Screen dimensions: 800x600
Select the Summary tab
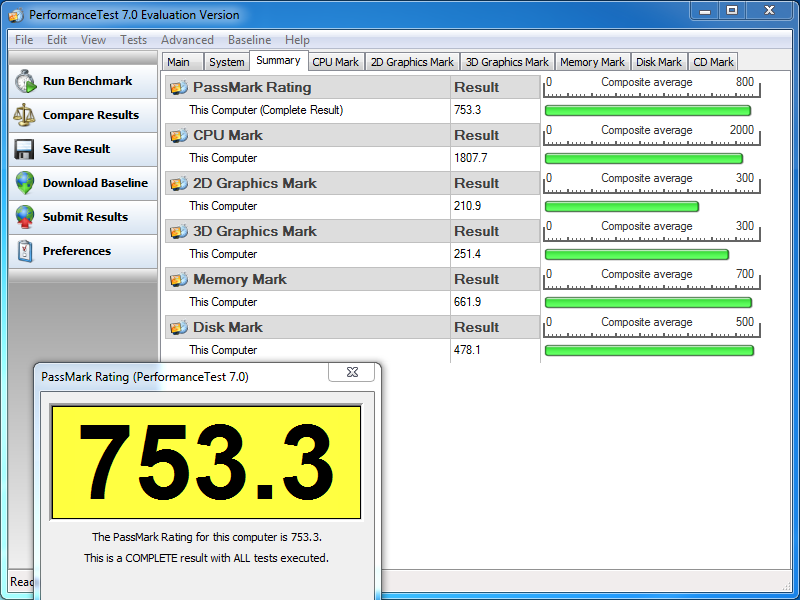click(278, 60)
